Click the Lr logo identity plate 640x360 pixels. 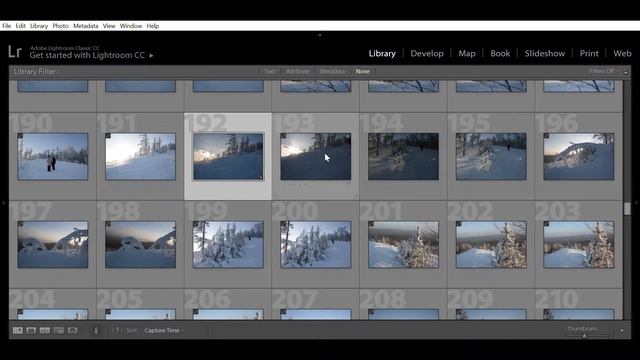15,51
